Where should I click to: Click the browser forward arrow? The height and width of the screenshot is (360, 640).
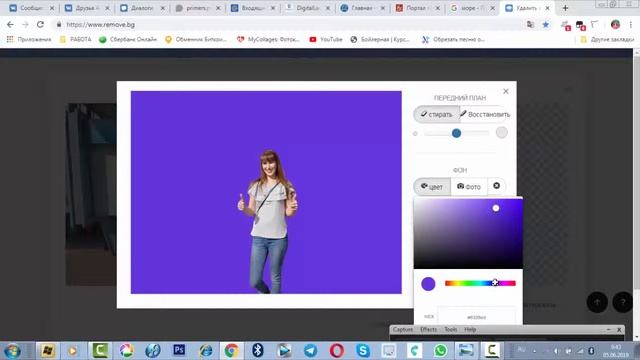click(25, 24)
